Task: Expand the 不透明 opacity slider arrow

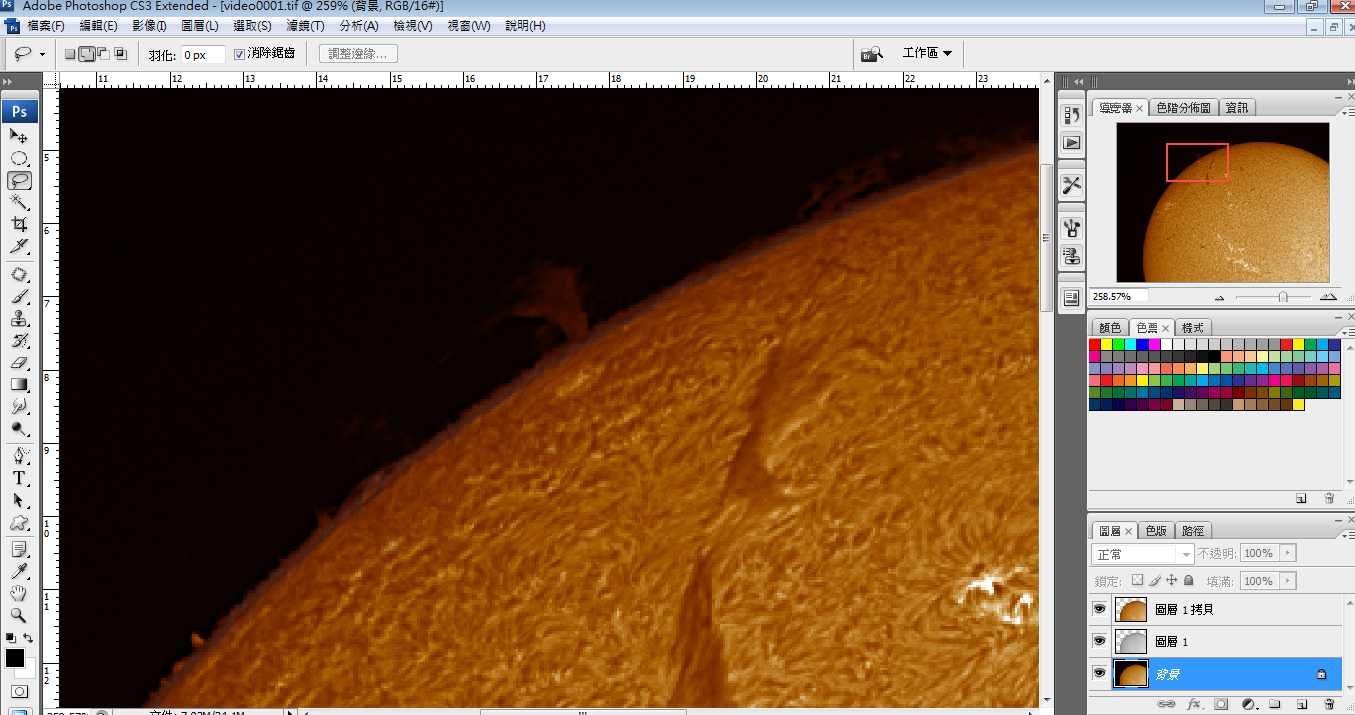Action: pyautogui.click(x=1287, y=553)
